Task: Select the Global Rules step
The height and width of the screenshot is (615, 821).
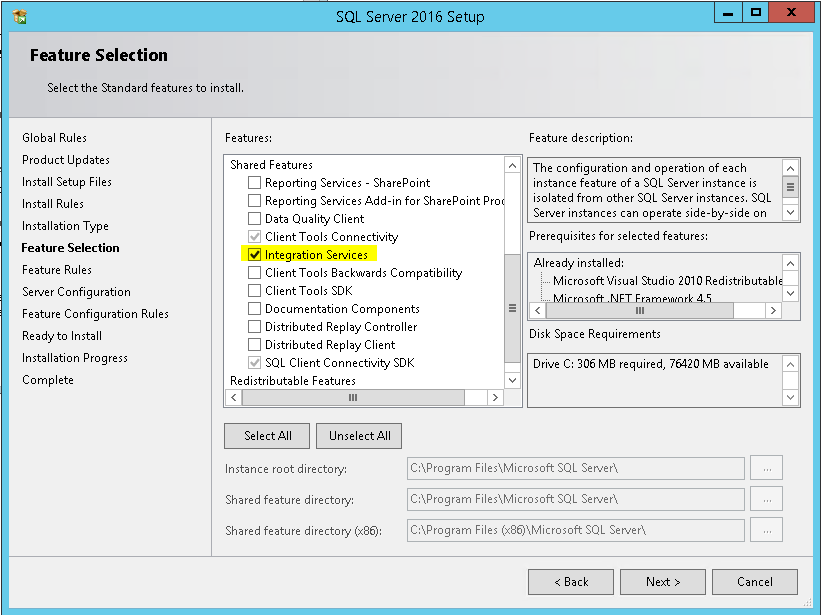Action: 54,138
